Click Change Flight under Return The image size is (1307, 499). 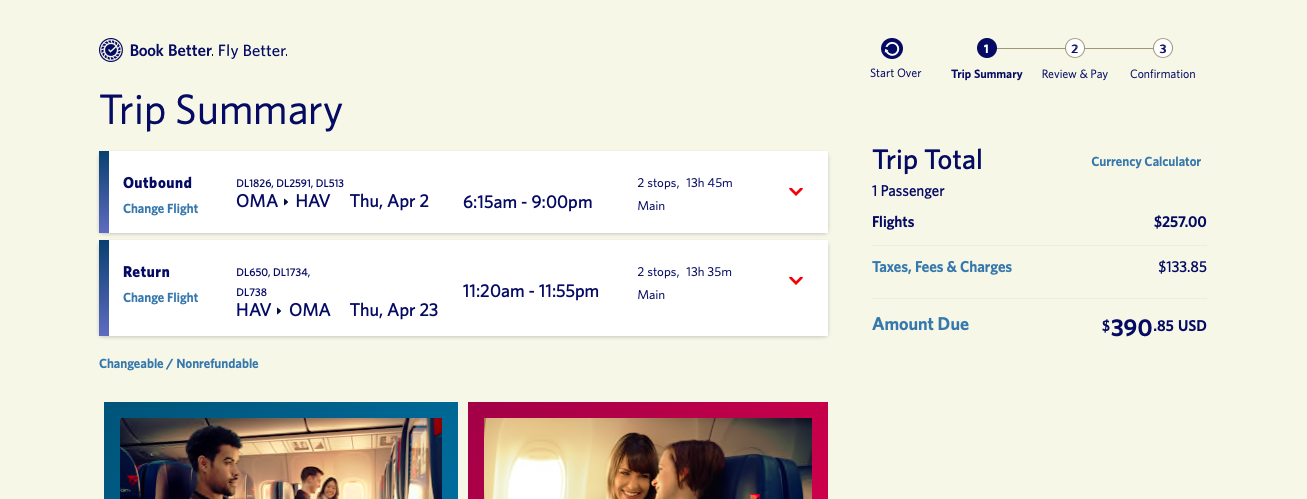point(160,298)
